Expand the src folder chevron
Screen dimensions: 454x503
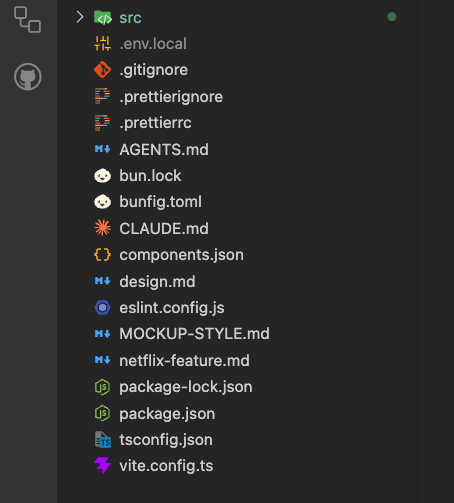click(x=79, y=17)
